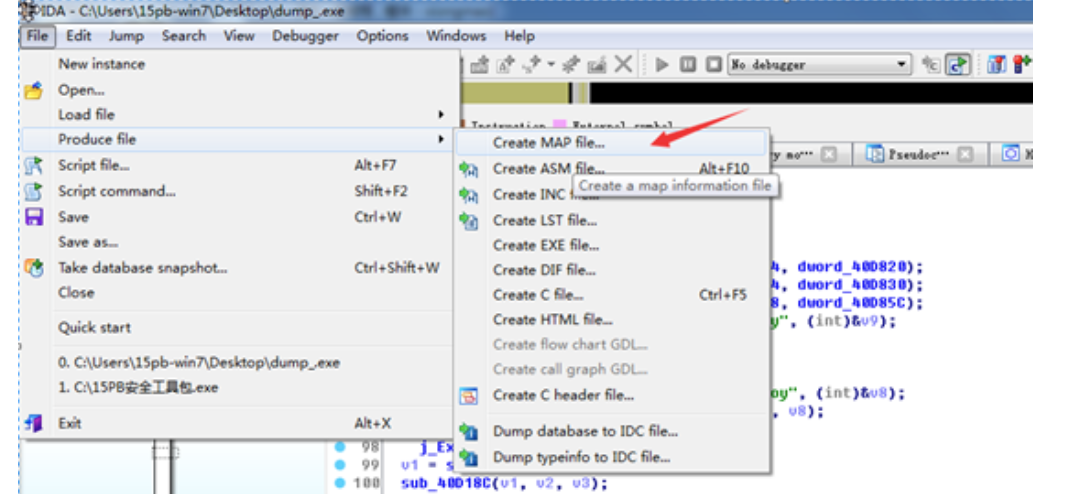Viewport: 1082px width, 494px height.
Task: Click the Open folder icon in File menu
Action: point(33,90)
